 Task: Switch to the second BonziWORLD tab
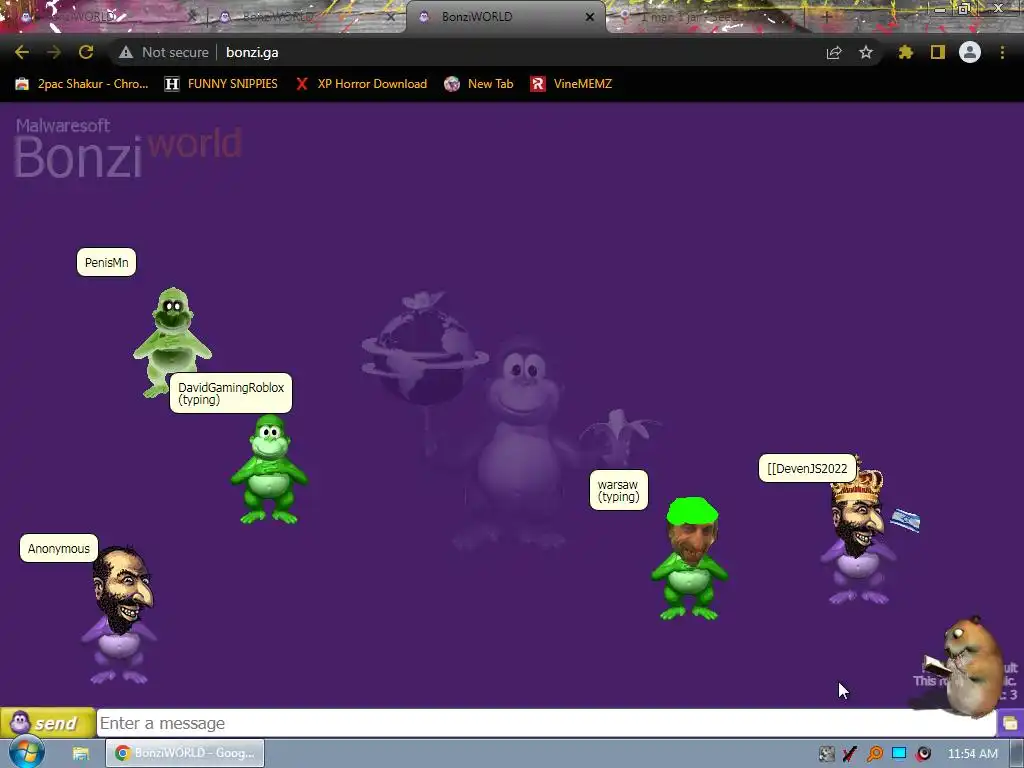(x=306, y=17)
